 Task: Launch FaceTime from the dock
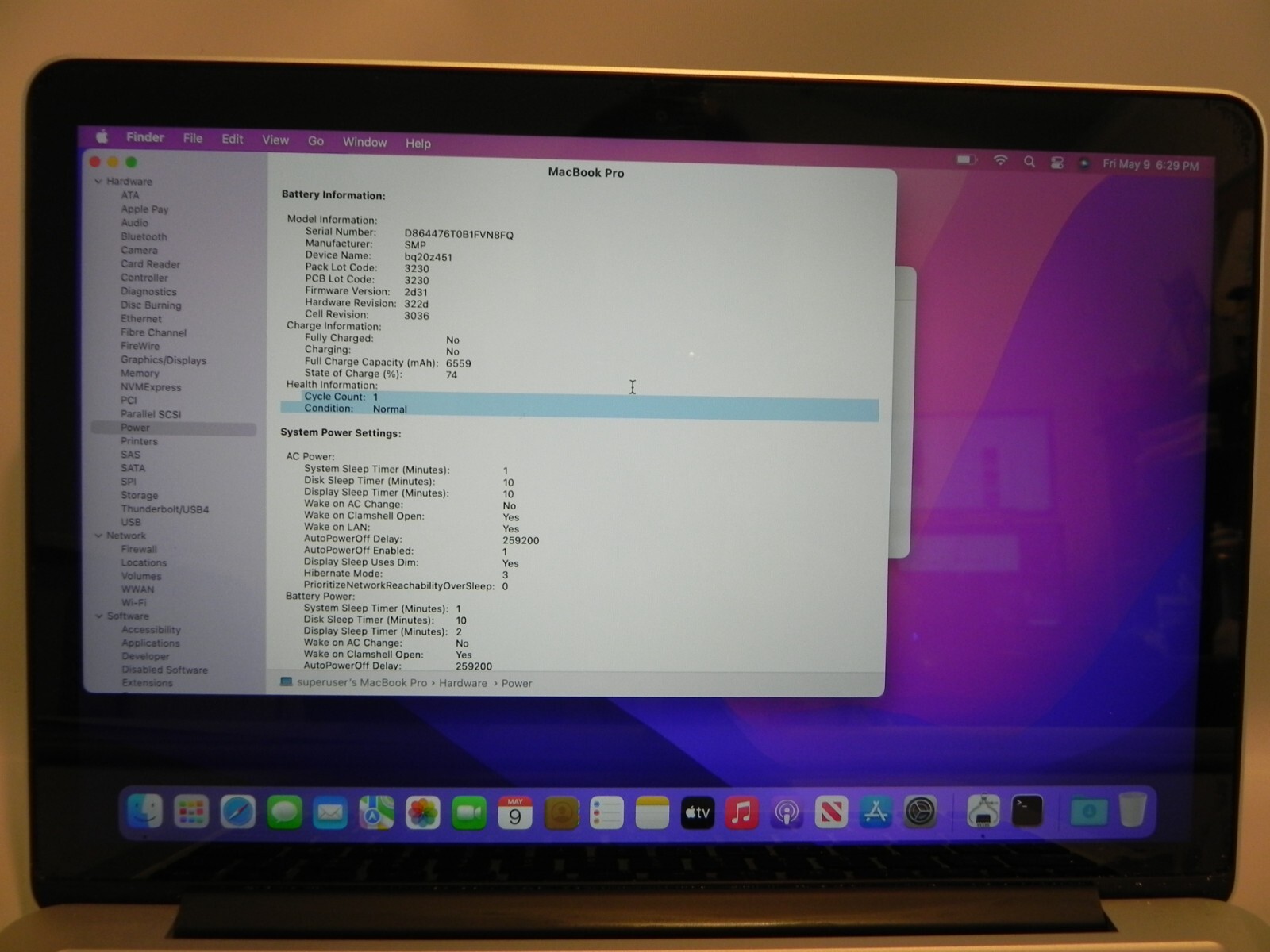point(468,813)
